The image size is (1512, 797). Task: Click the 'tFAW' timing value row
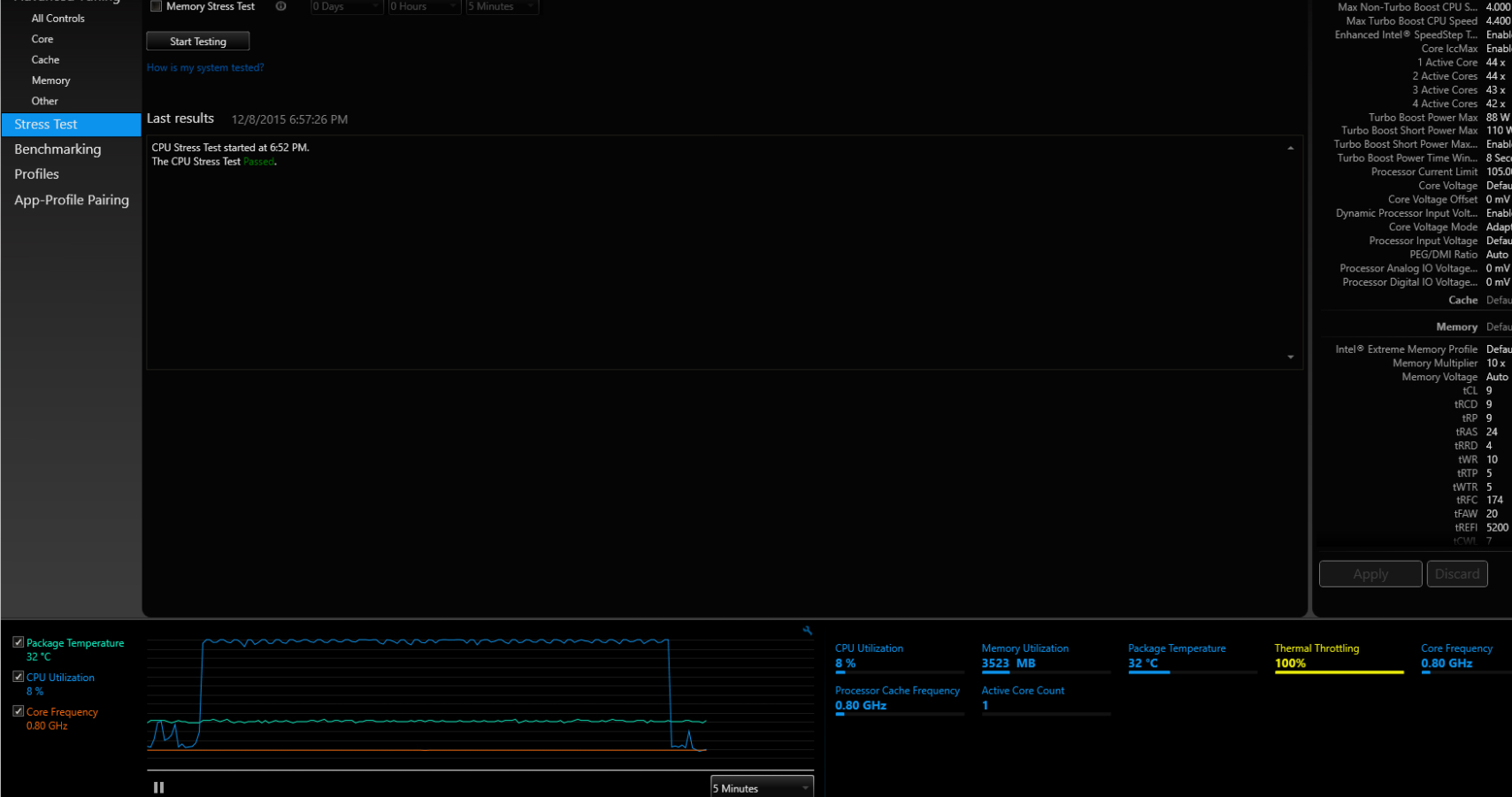coord(1477,514)
